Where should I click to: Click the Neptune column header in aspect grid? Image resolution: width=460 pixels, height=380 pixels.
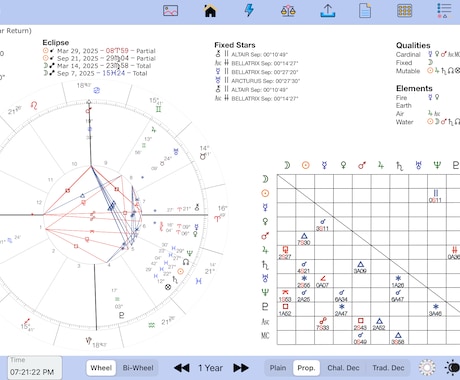click(437, 165)
